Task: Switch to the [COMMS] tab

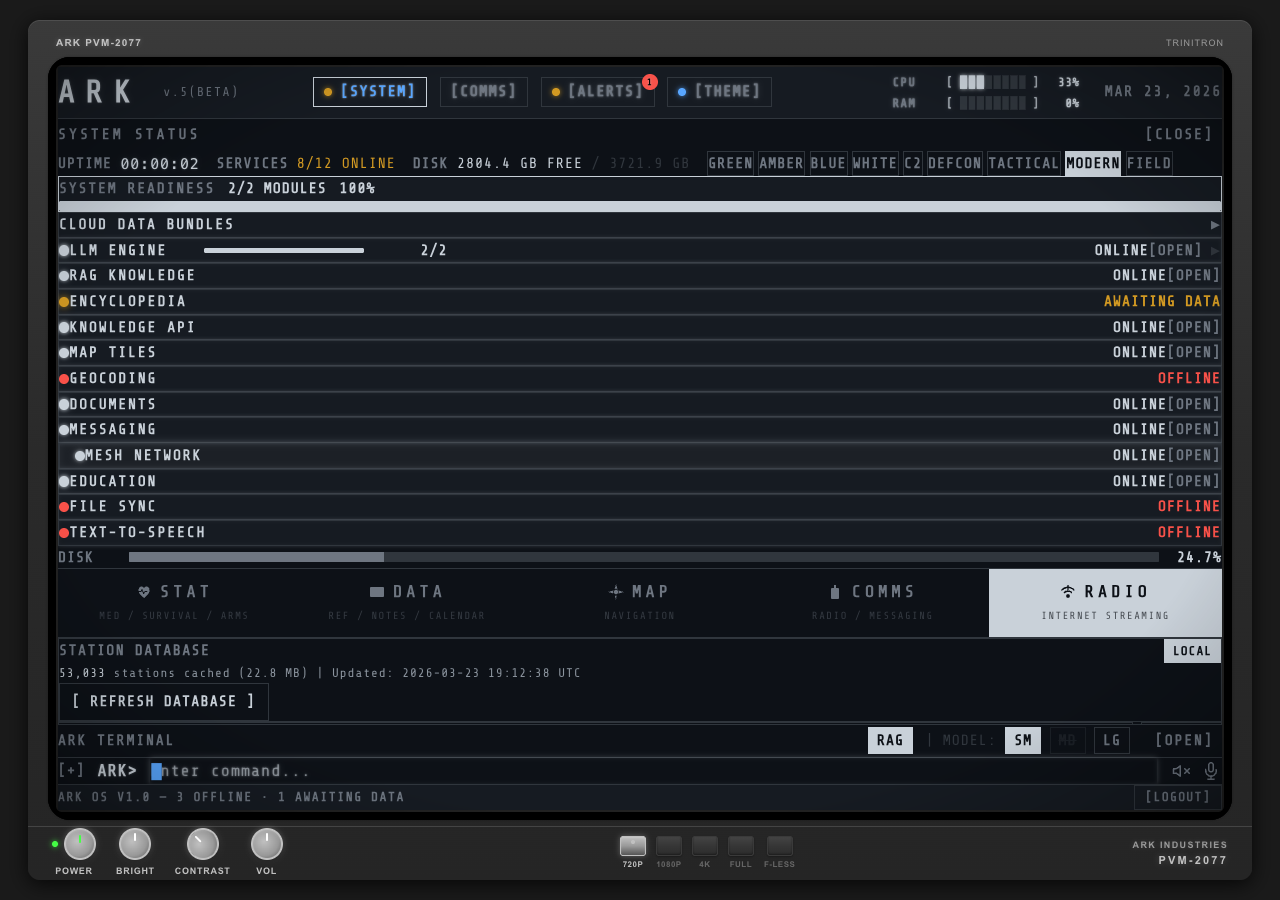Action: (x=483, y=91)
